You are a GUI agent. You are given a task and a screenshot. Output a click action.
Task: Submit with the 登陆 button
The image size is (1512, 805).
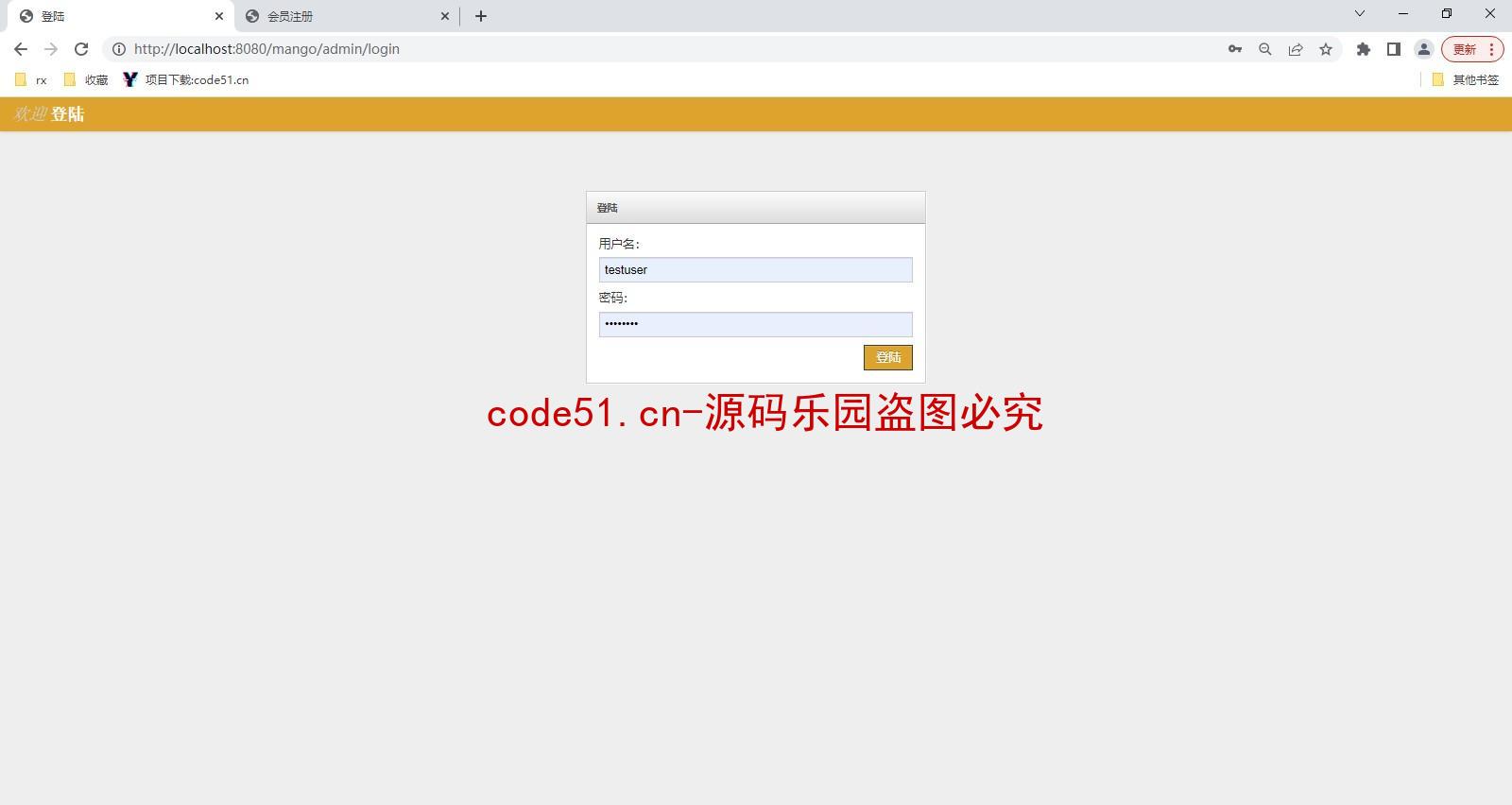tap(887, 357)
